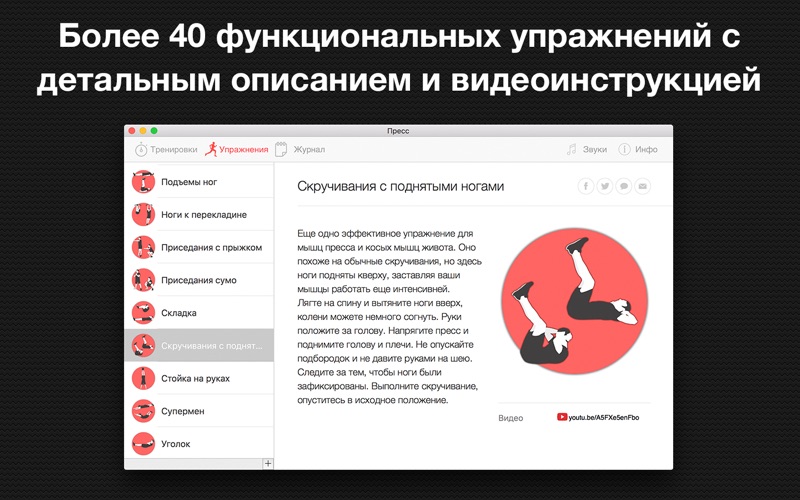This screenshot has height=500, width=800.
Task: Open Звуки settings
Action: (x=586, y=149)
